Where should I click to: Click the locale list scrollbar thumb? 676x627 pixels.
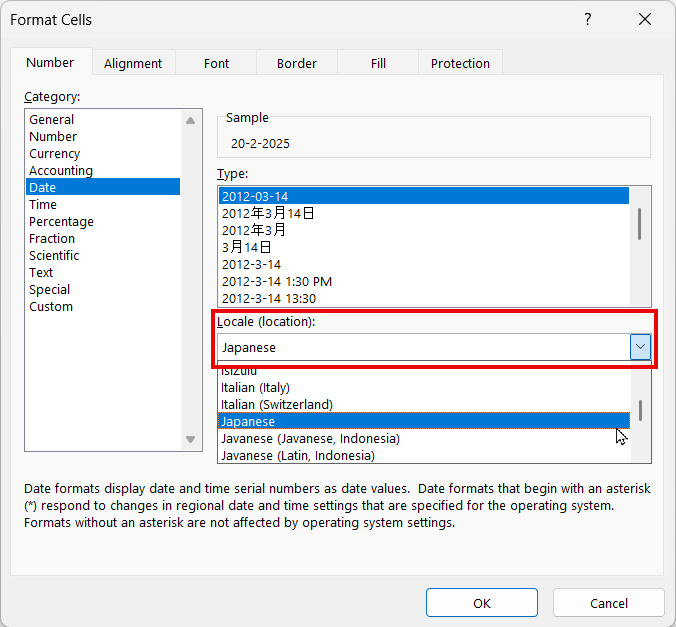point(640,410)
